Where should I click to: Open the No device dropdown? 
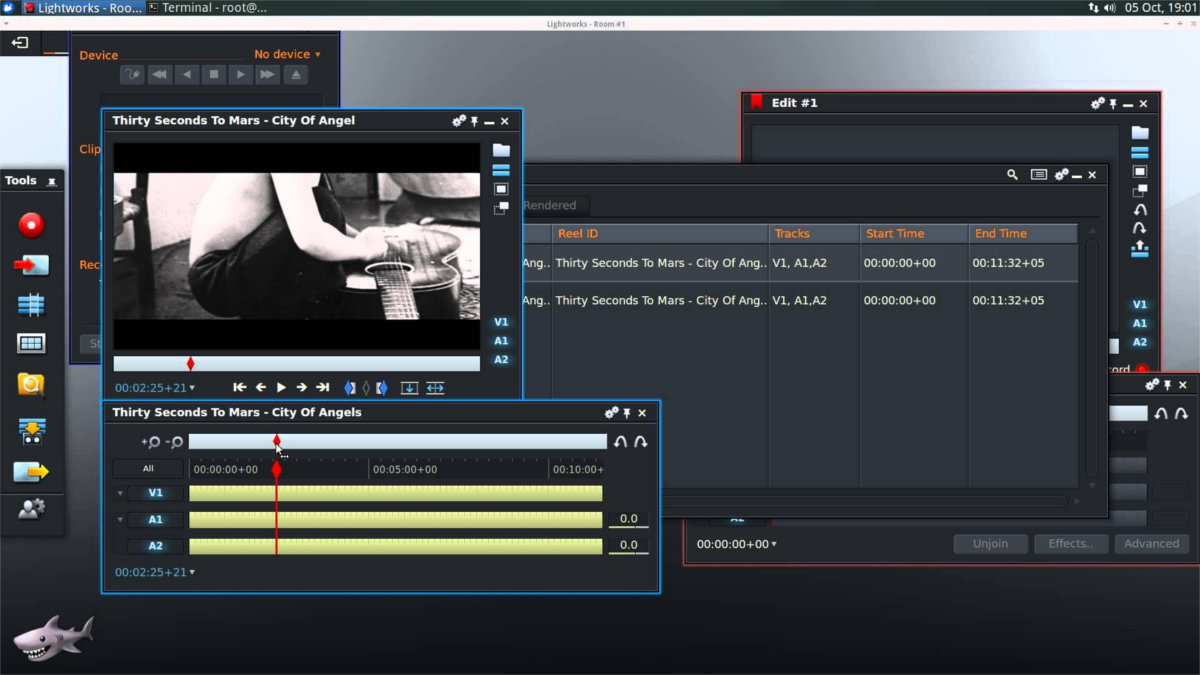[287, 55]
